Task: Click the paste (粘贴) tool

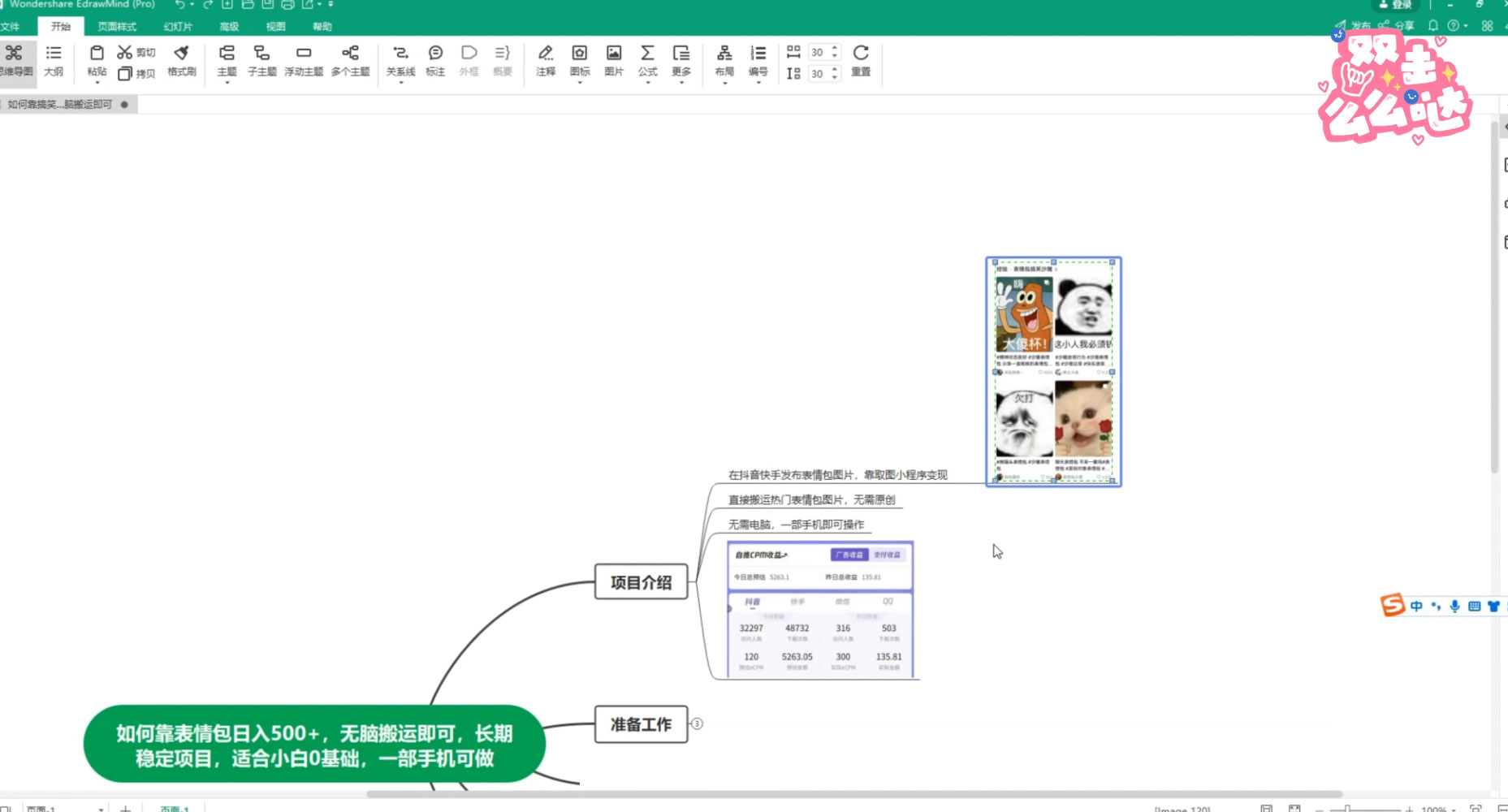Action: pos(96,61)
